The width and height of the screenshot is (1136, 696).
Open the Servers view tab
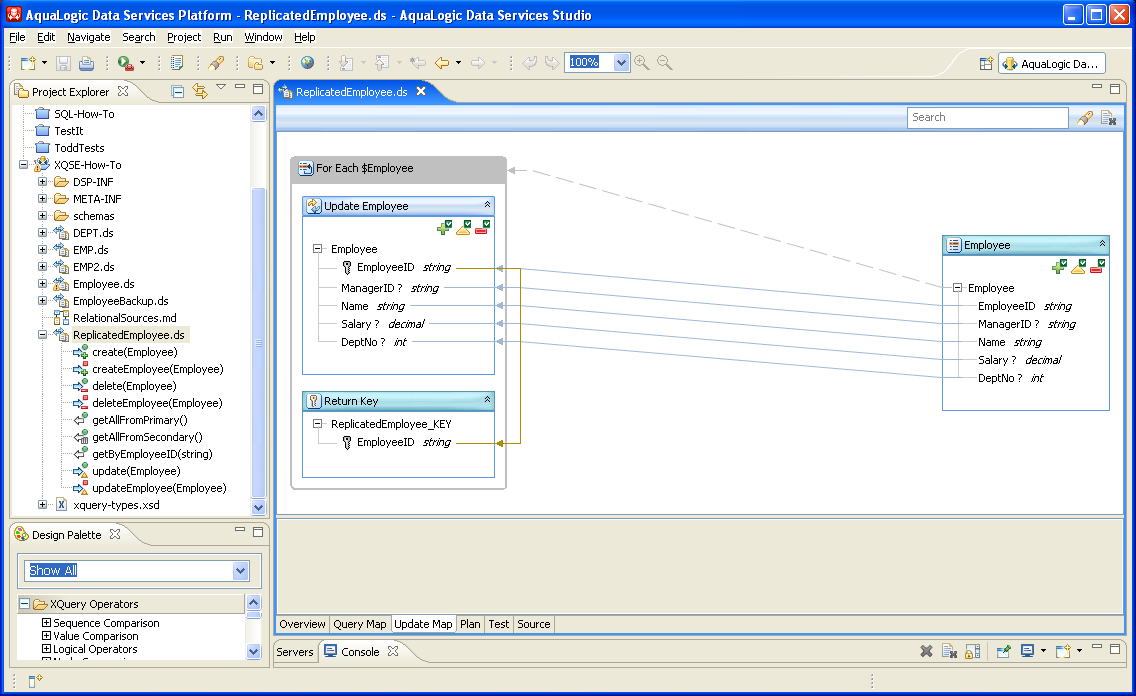tap(295, 652)
